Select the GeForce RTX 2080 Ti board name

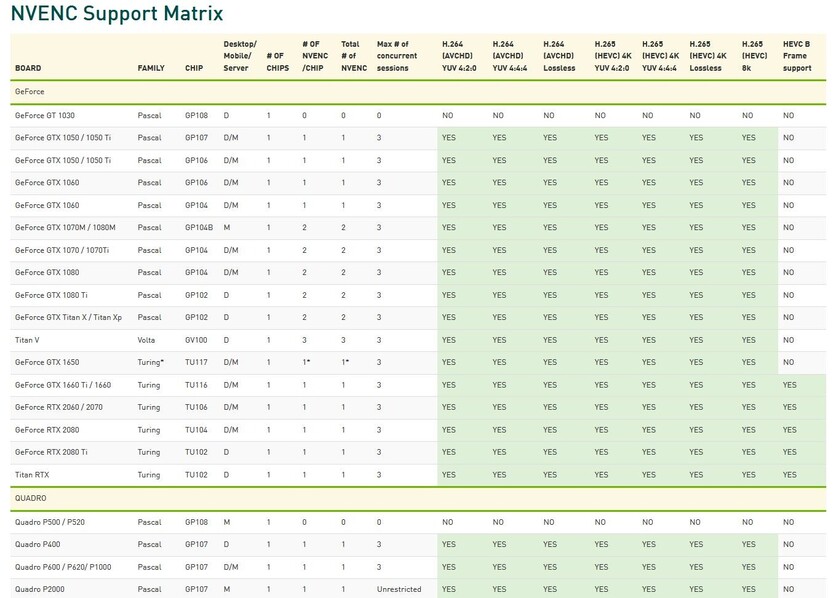pyautogui.click(x=51, y=452)
